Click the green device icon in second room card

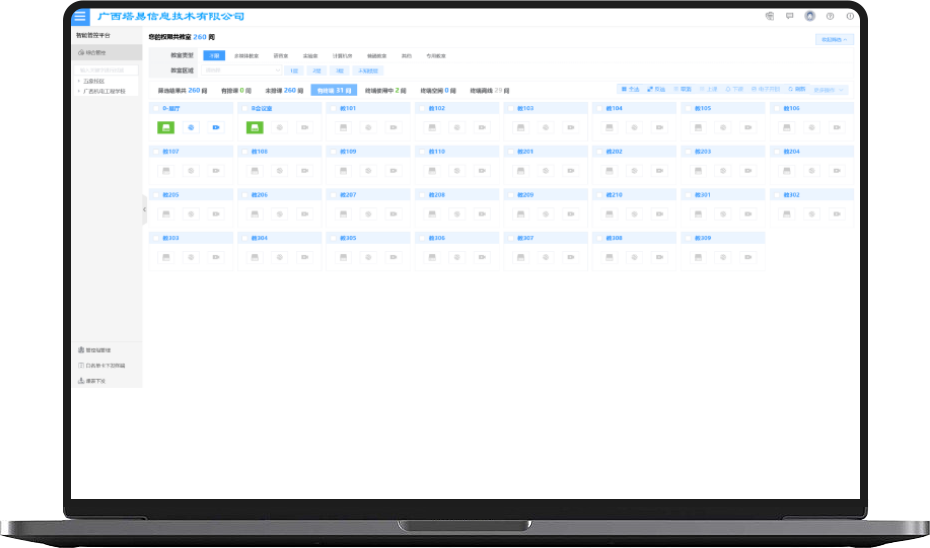click(255, 128)
